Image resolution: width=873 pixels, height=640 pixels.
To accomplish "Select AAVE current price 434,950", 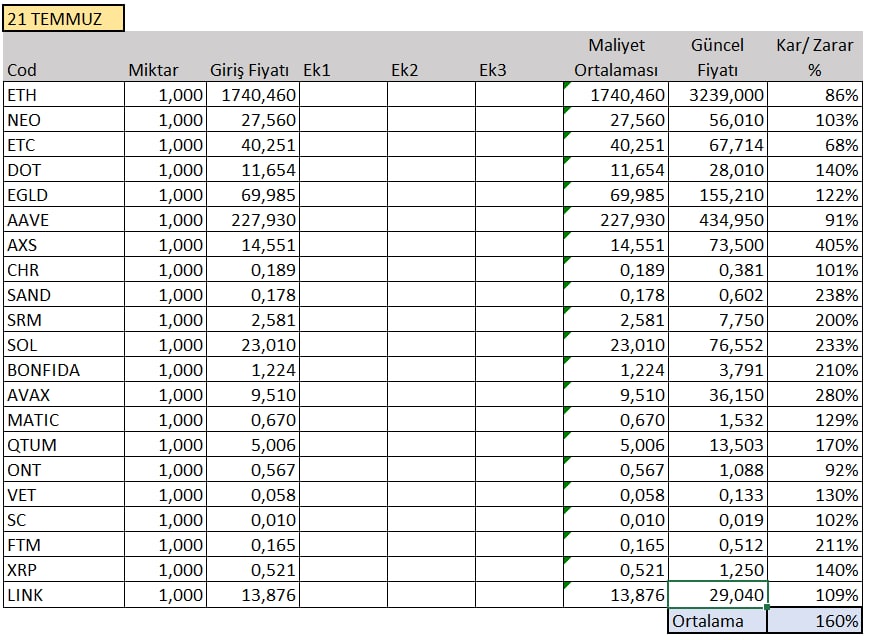I will 718,220.
